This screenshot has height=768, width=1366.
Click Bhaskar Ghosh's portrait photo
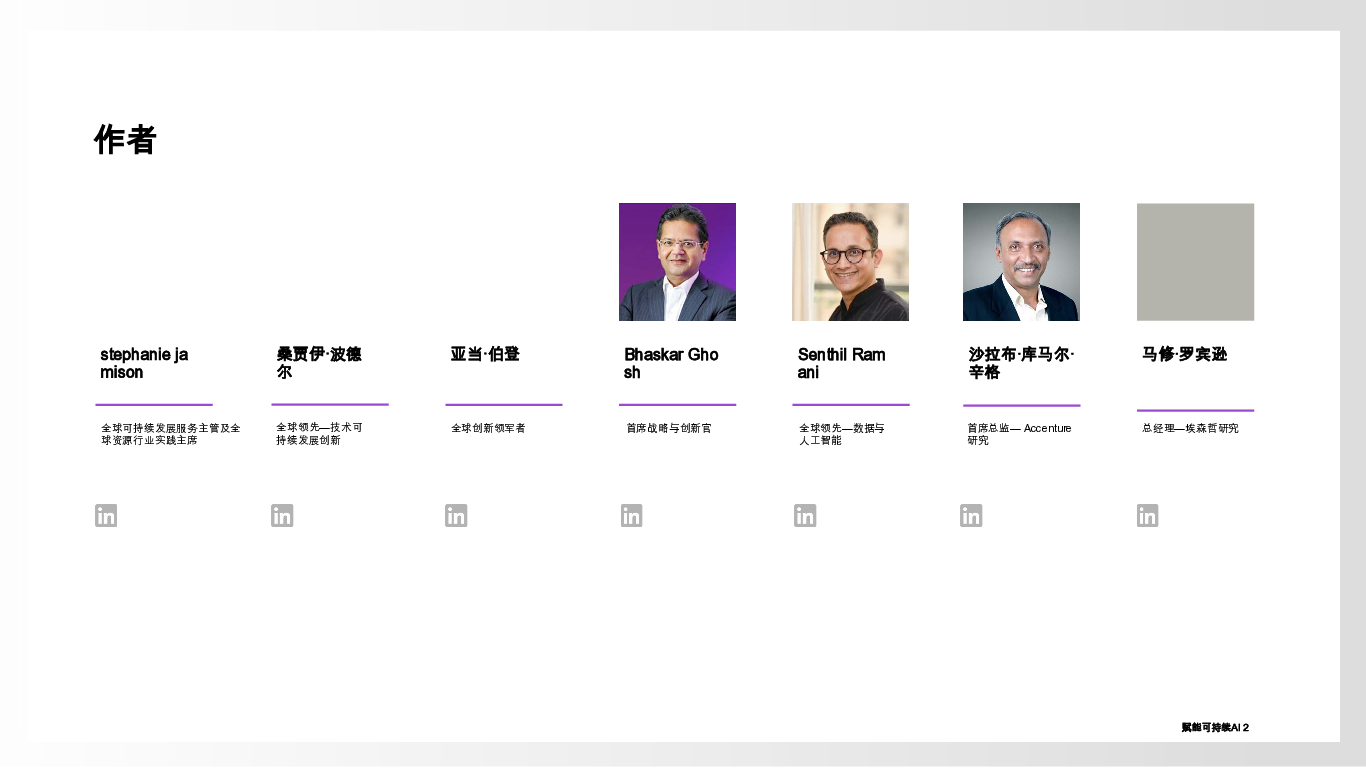677,262
